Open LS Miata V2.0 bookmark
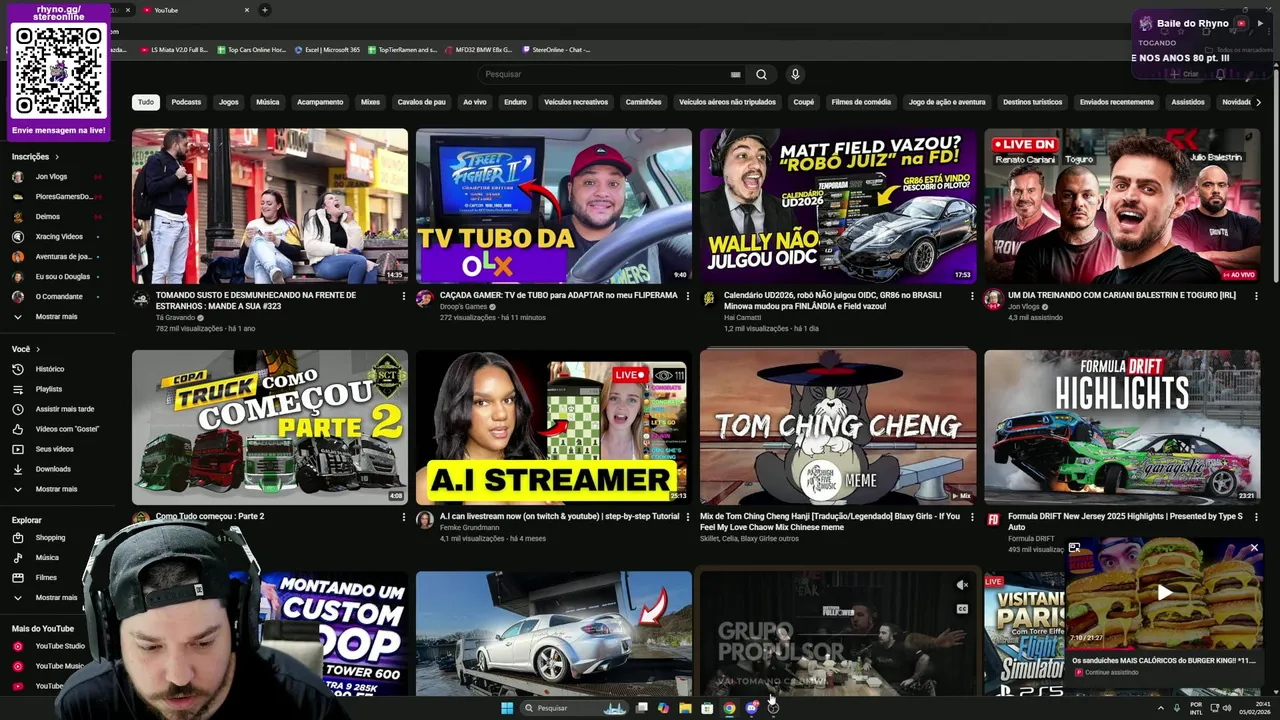This screenshot has width=1280, height=720. pos(174,49)
